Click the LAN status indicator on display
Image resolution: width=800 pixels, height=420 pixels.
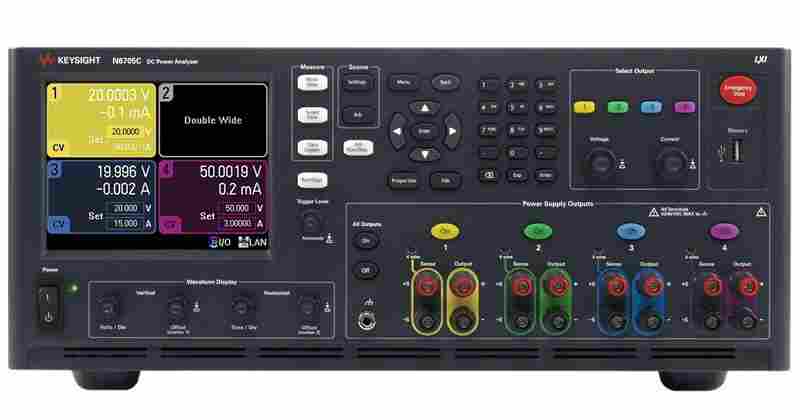point(254,242)
